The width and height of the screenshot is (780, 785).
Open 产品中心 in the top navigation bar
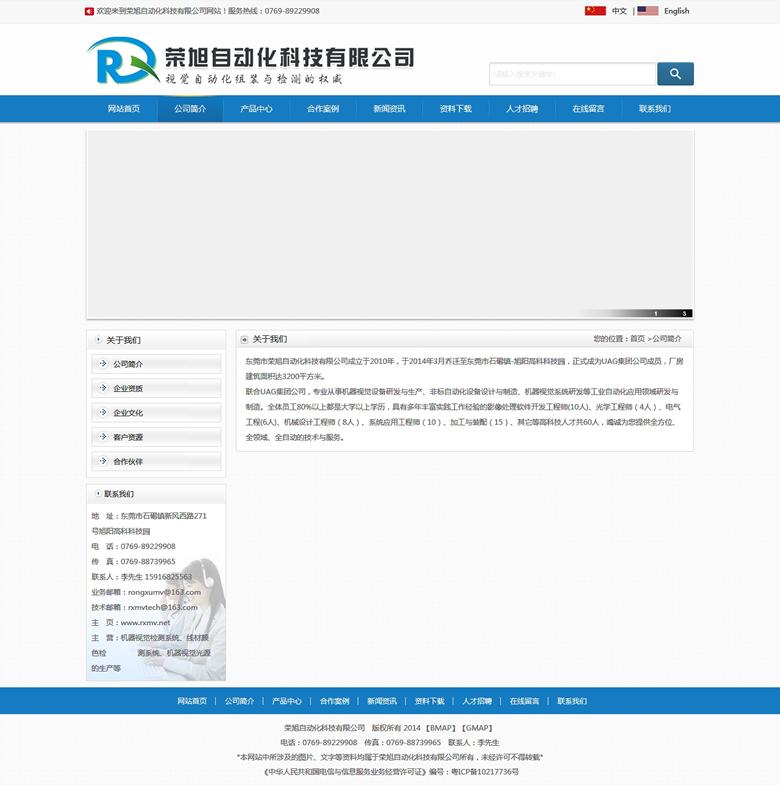click(x=256, y=109)
